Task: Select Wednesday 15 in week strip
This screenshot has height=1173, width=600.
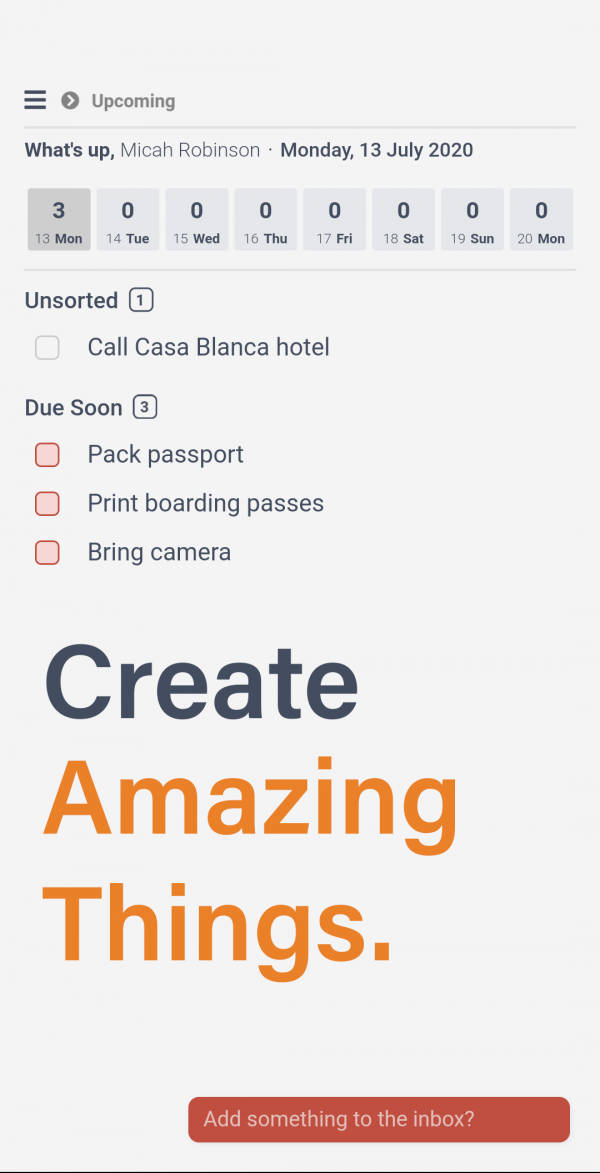Action: (197, 220)
